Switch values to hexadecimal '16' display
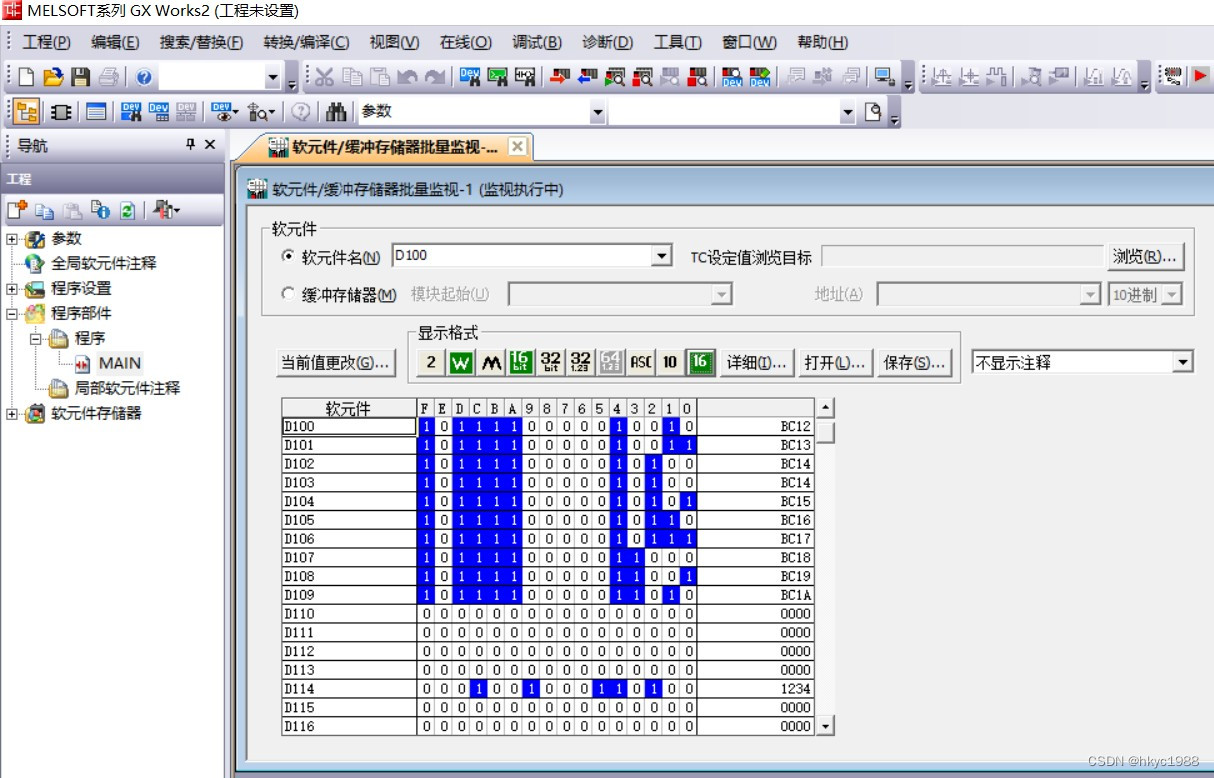Image resolution: width=1214 pixels, height=778 pixels. click(700, 362)
